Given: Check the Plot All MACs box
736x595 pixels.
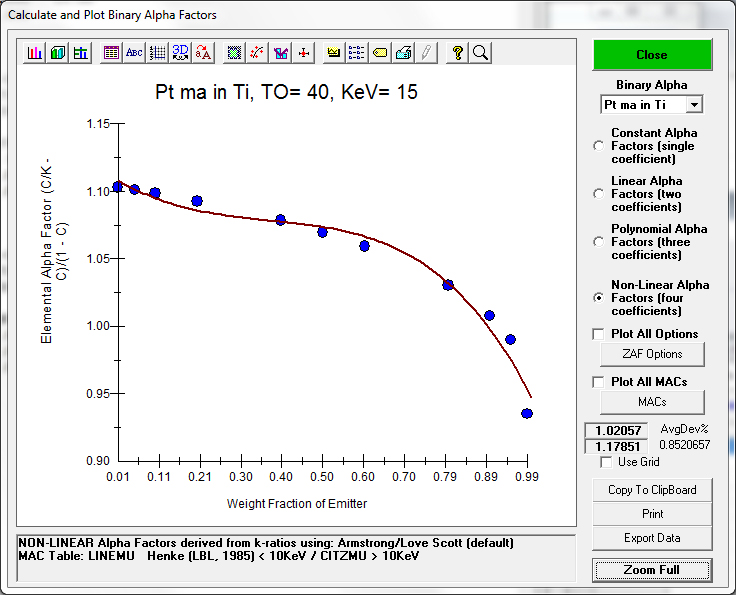Looking at the screenshot, I should tap(599, 382).
